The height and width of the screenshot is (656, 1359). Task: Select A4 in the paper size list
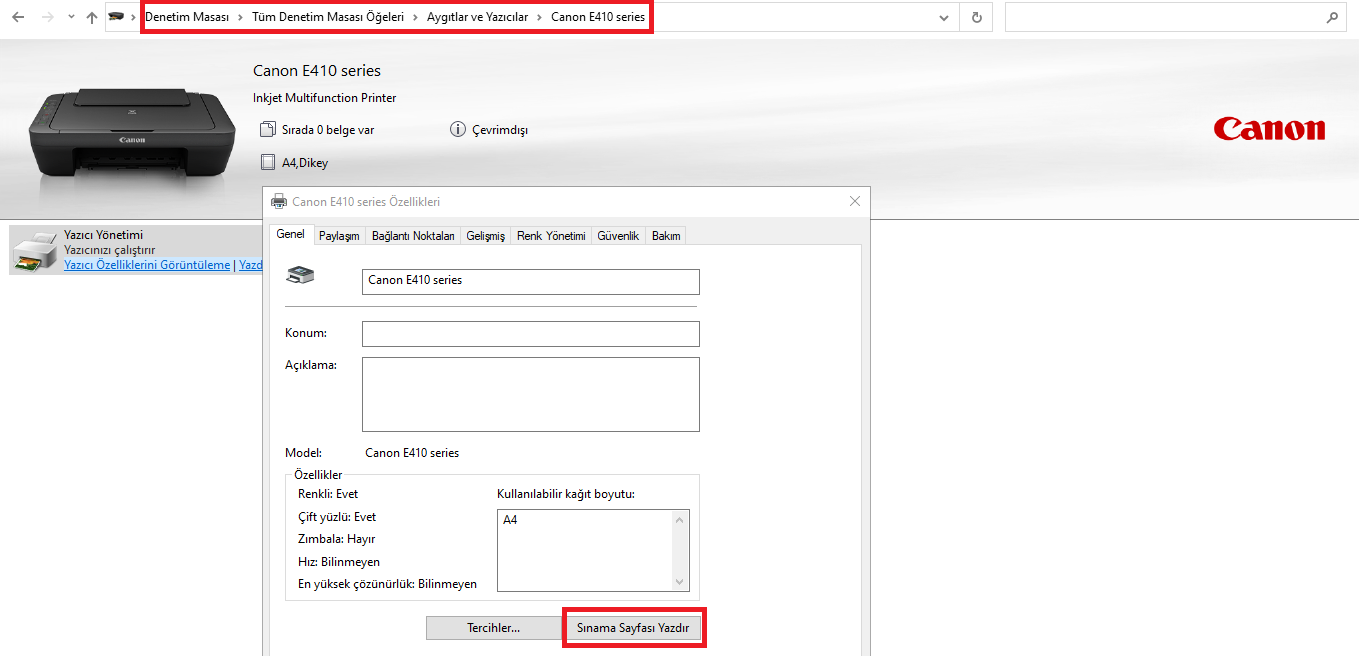tap(510, 520)
